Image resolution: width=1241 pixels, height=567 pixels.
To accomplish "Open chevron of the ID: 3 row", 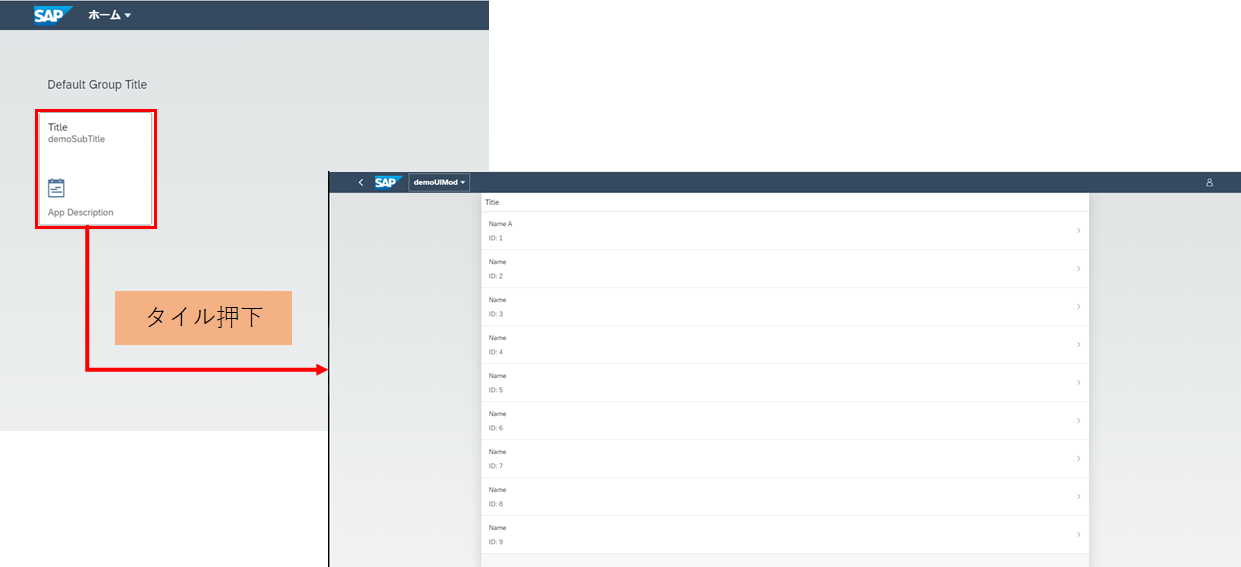I will (1078, 307).
